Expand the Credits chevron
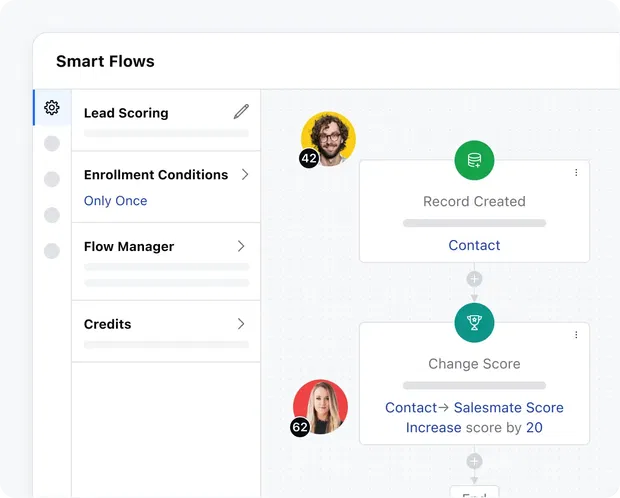Viewport: 620px width, 498px height. pos(241,324)
